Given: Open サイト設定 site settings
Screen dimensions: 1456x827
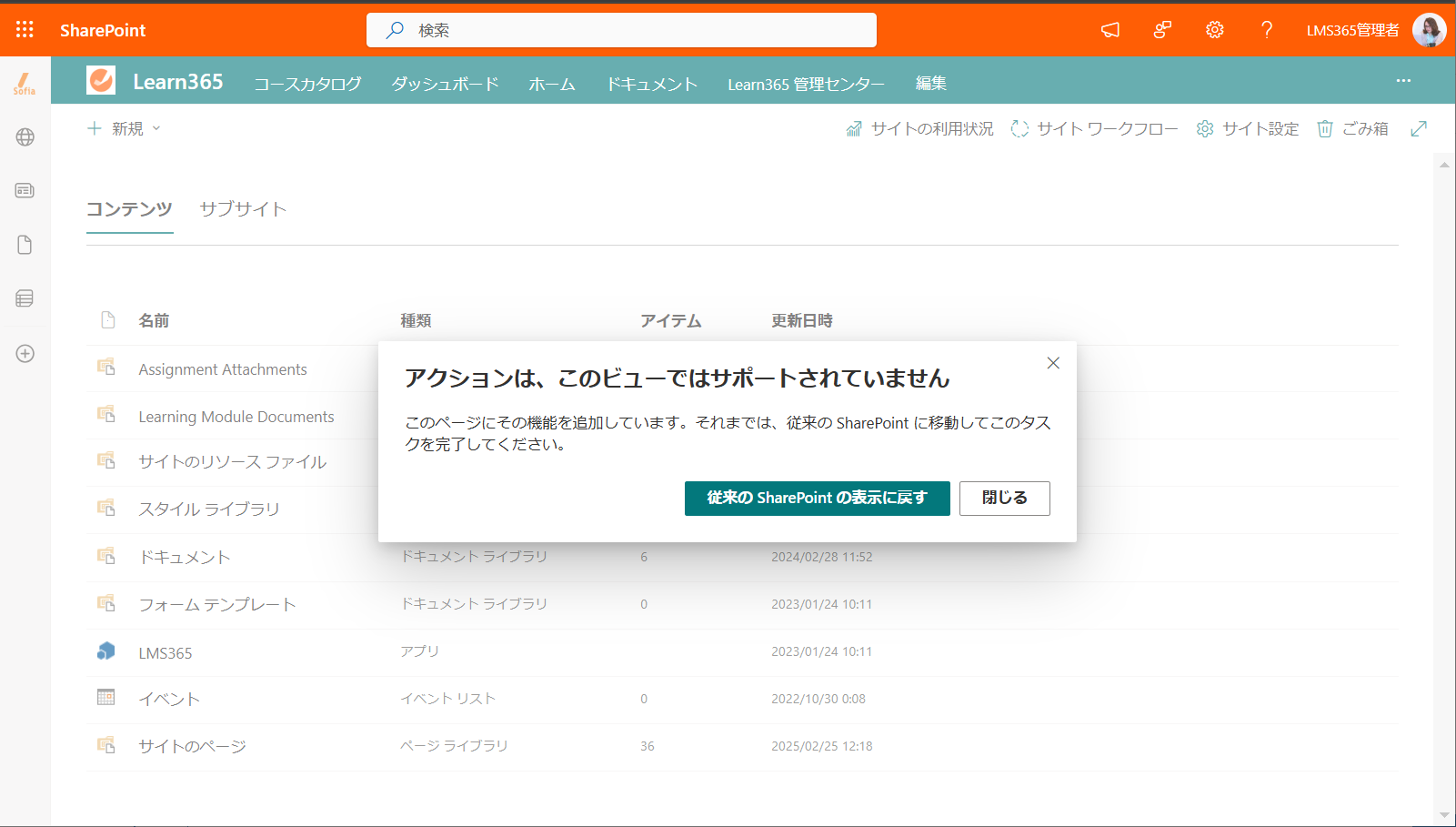Looking at the screenshot, I should 1248,129.
